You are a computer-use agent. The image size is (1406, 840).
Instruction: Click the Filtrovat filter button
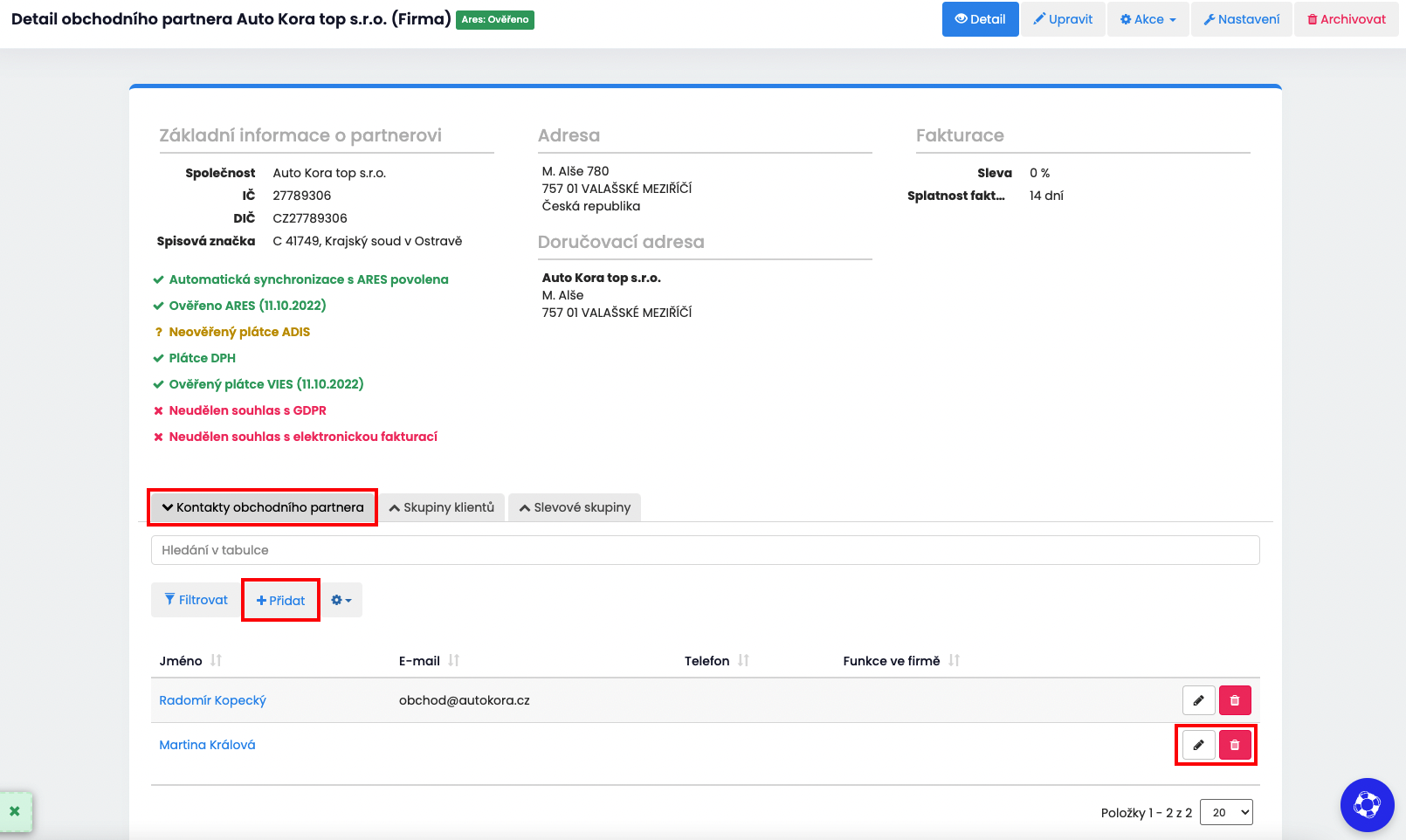pos(196,600)
